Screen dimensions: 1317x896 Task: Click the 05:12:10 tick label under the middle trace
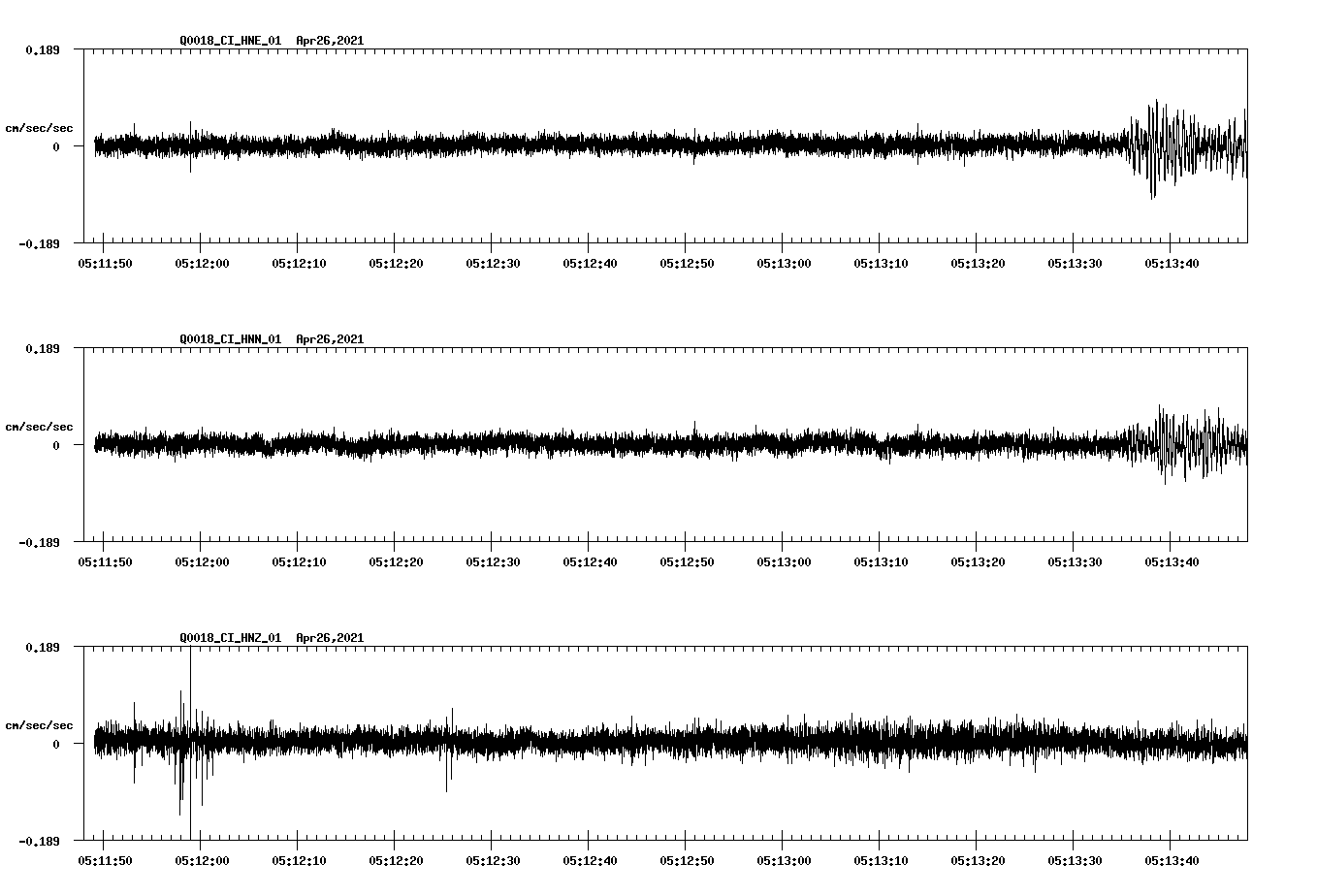tap(301, 560)
